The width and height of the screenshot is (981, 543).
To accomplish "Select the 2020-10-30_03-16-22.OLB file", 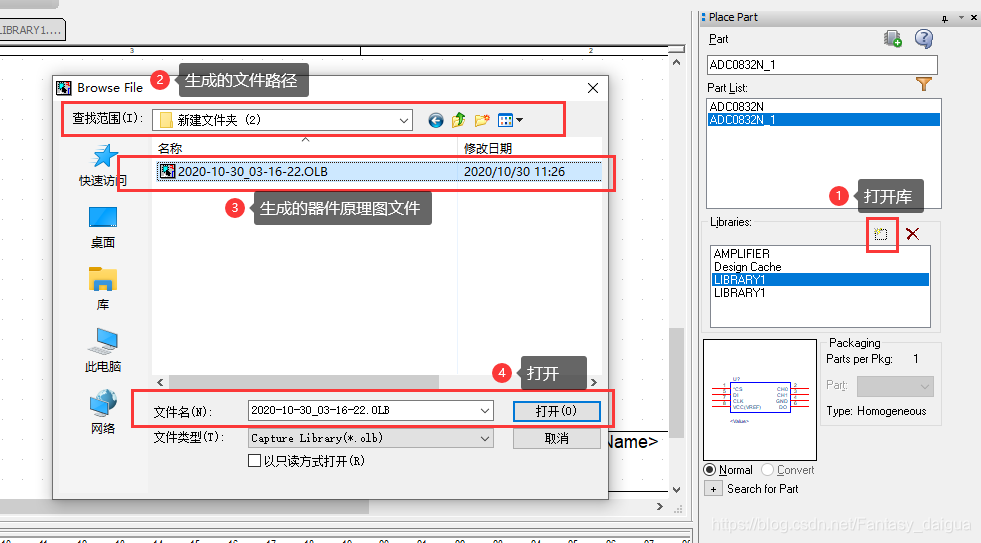I will (x=252, y=172).
